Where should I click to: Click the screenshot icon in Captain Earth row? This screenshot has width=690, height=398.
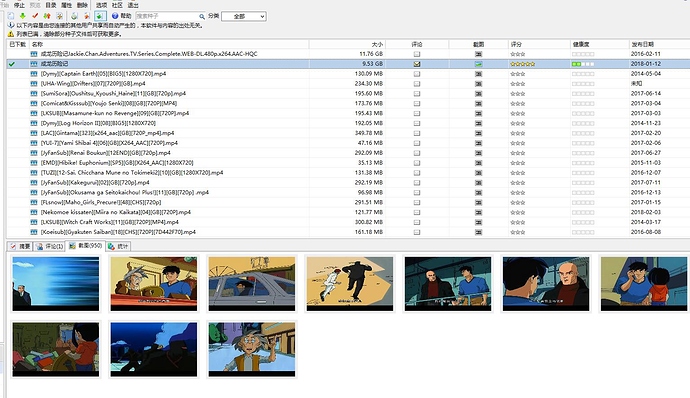click(x=478, y=74)
